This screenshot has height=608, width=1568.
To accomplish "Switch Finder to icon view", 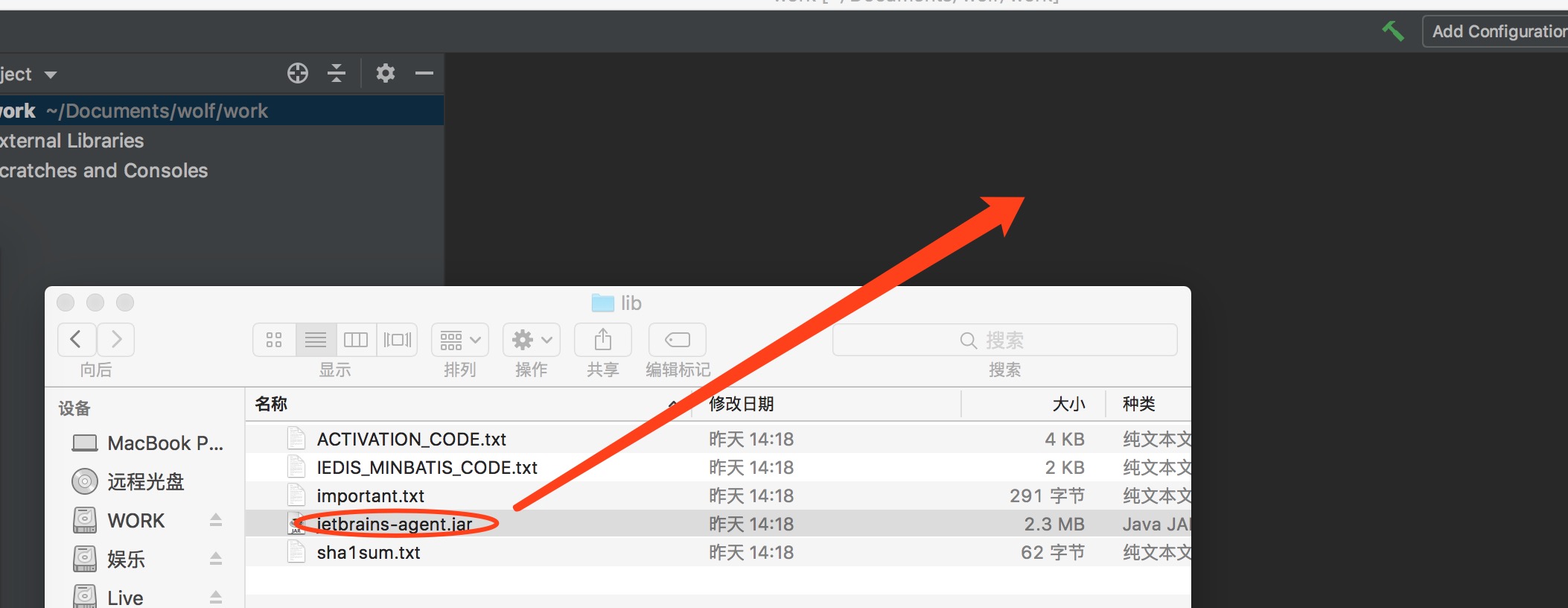I will click(274, 340).
